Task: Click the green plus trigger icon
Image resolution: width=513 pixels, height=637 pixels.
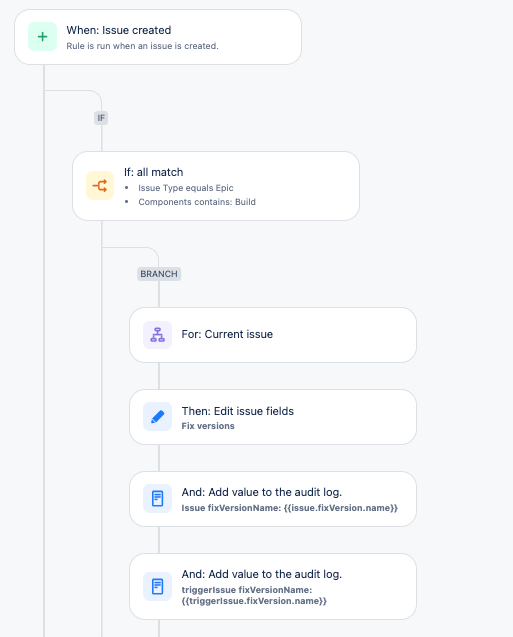Action: pos(42,37)
